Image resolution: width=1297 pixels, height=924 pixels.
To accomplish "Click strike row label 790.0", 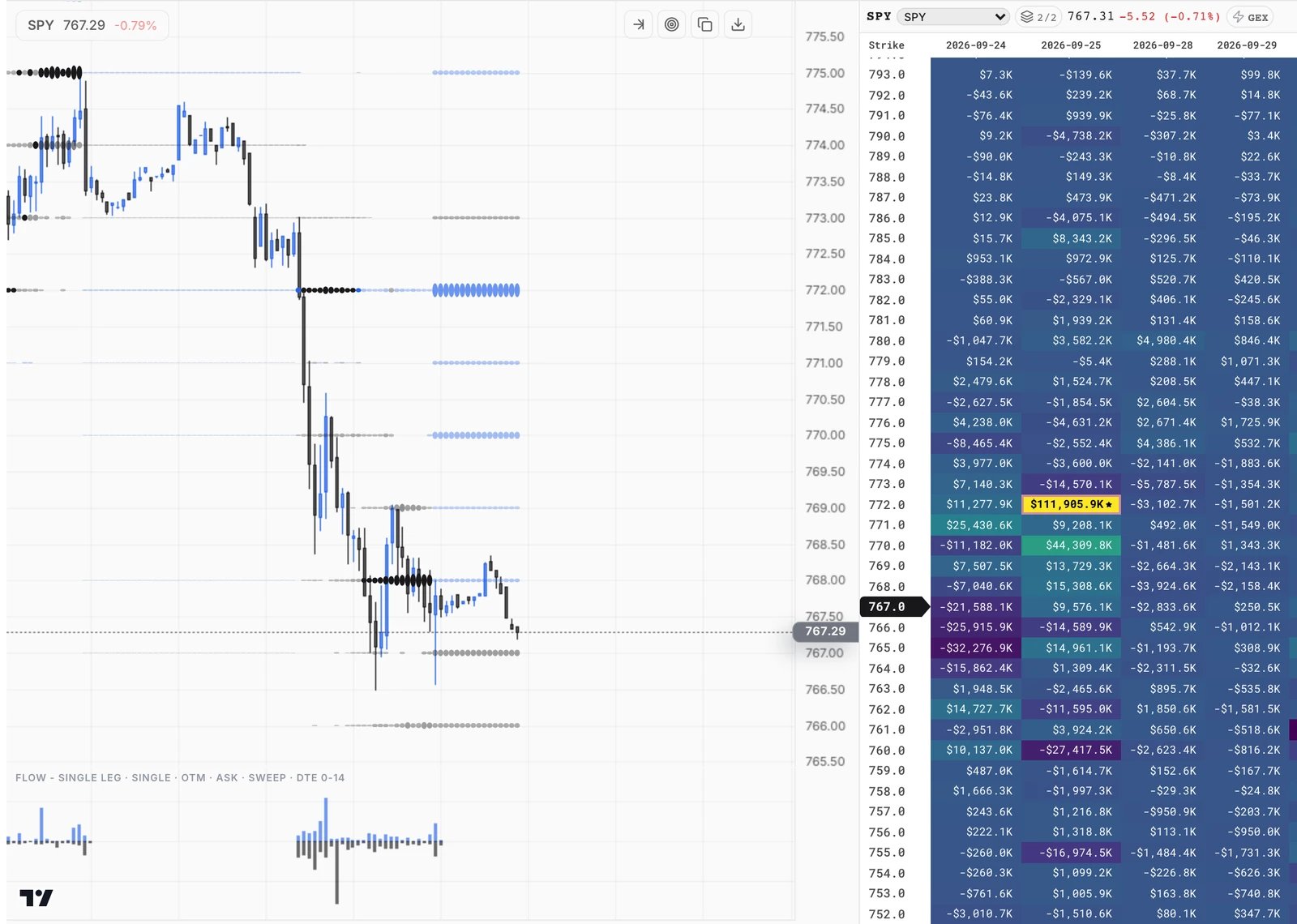I will (x=887, y=136).
